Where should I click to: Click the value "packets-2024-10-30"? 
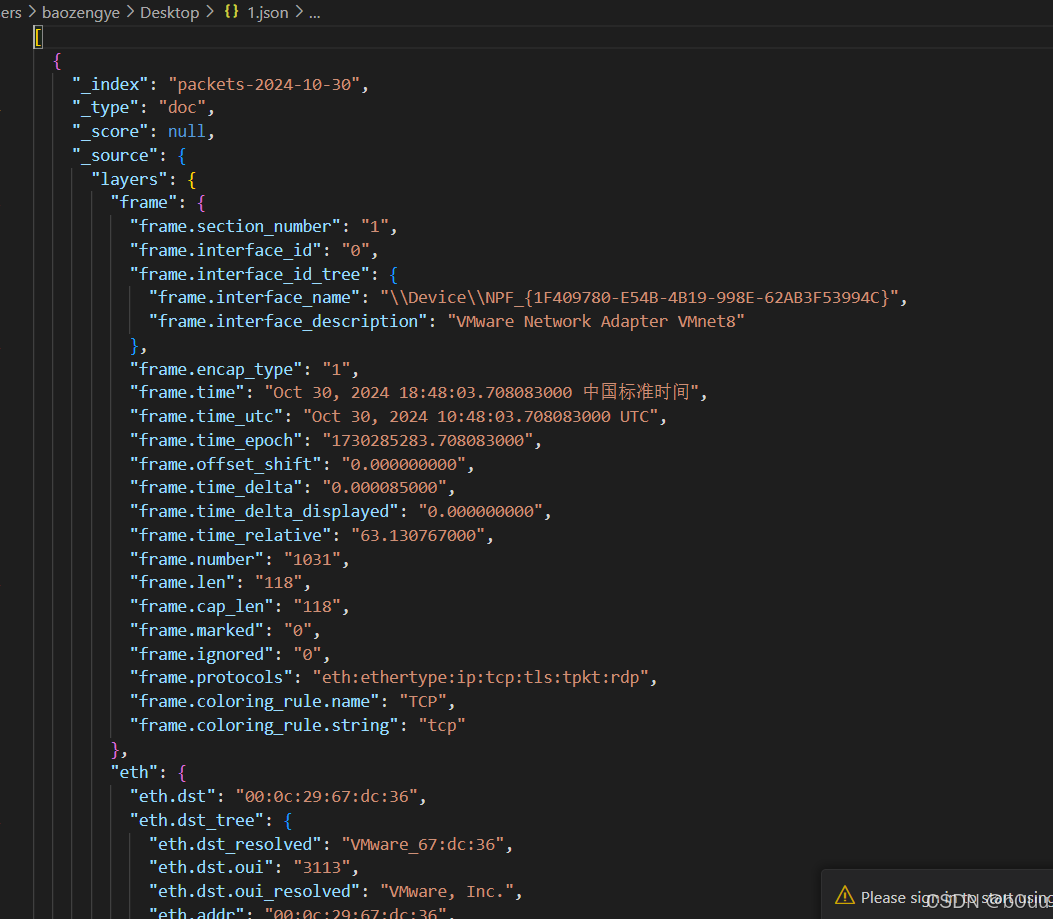click(x=264, y=84)
